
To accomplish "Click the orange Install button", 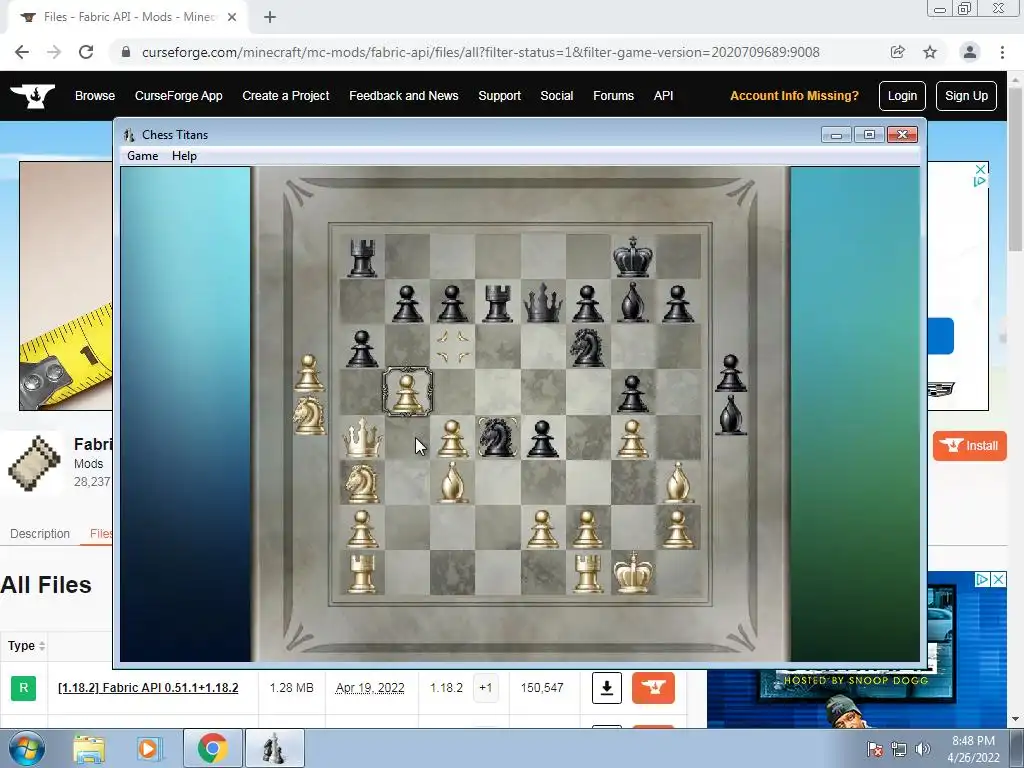I will coord(969,446).
